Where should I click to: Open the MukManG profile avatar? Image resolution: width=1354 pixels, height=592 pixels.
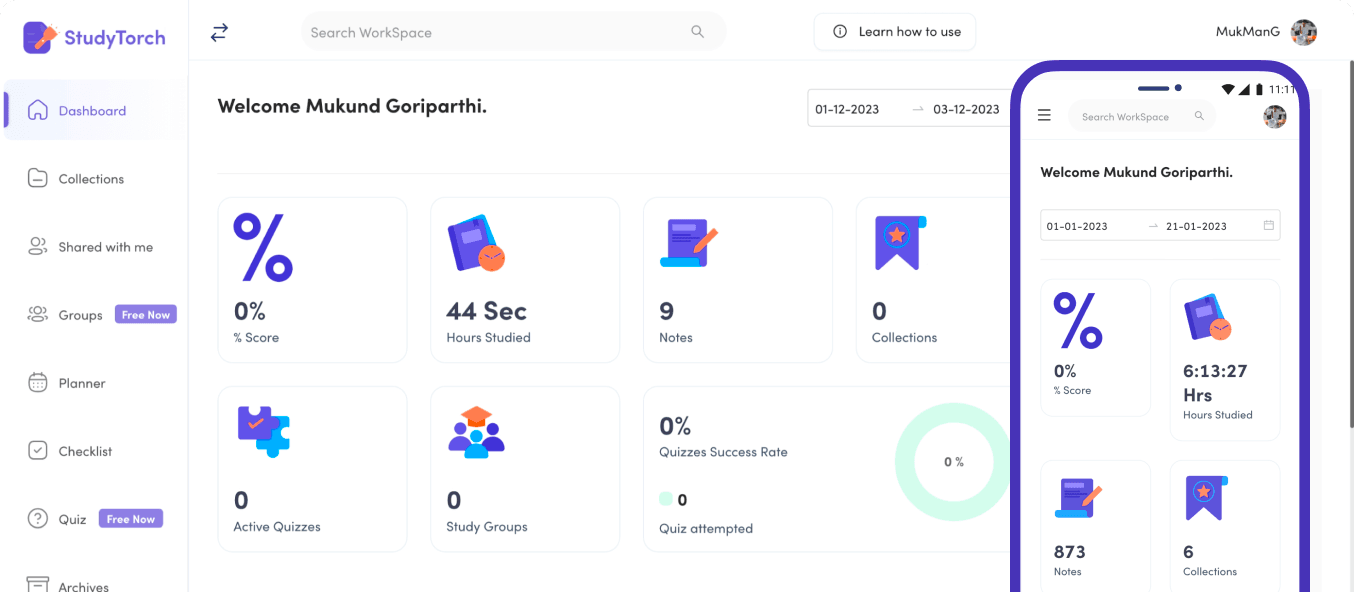coord(1304,32)
